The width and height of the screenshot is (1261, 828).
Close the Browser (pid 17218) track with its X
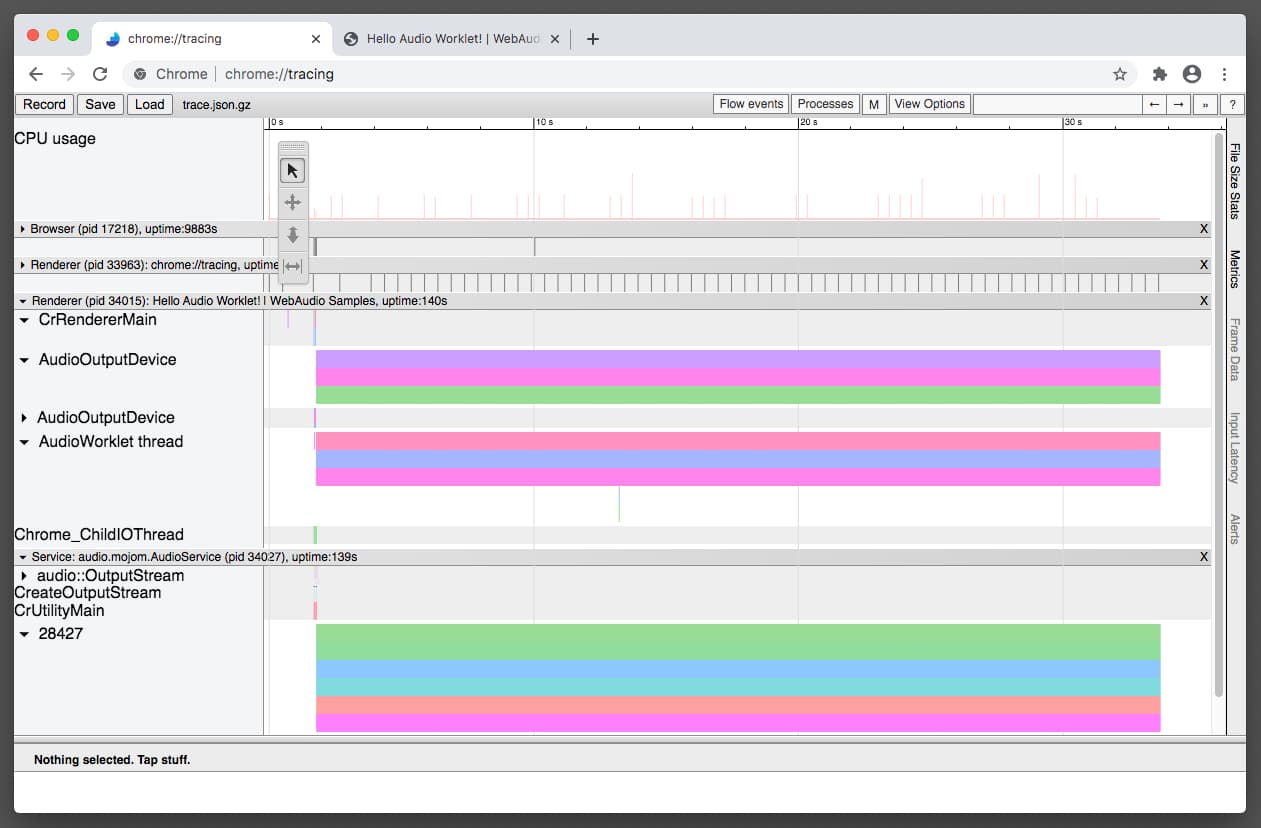[x=1203, y=228]
